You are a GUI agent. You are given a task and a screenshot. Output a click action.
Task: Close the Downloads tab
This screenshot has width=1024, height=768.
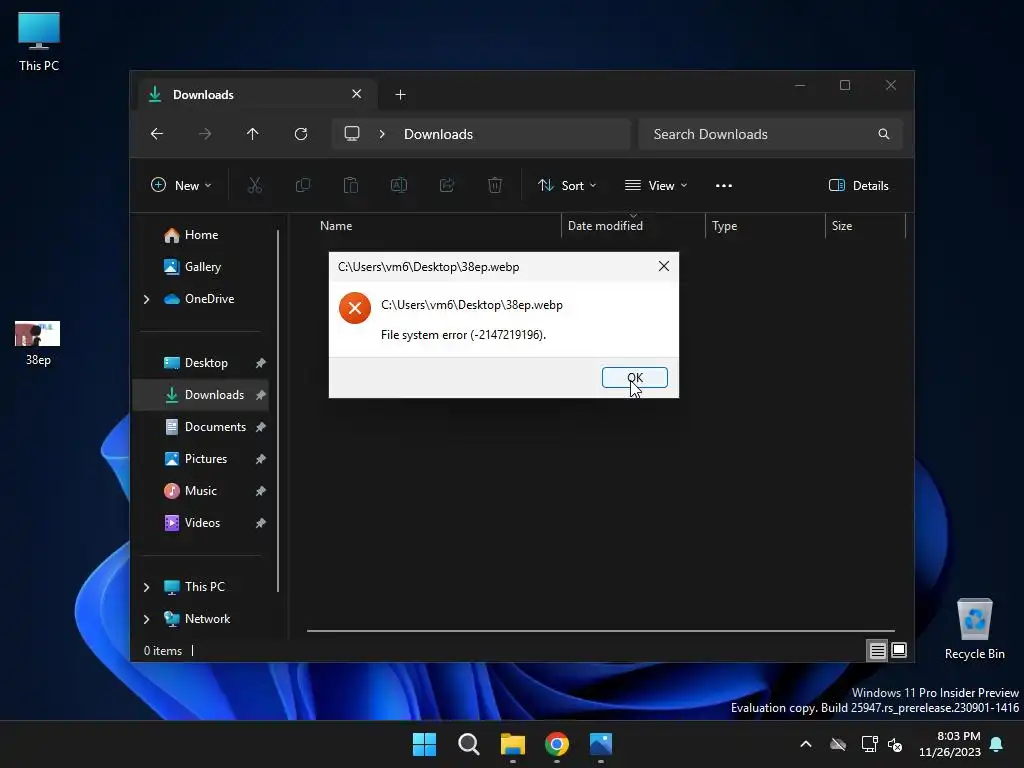tap(357, 94)
